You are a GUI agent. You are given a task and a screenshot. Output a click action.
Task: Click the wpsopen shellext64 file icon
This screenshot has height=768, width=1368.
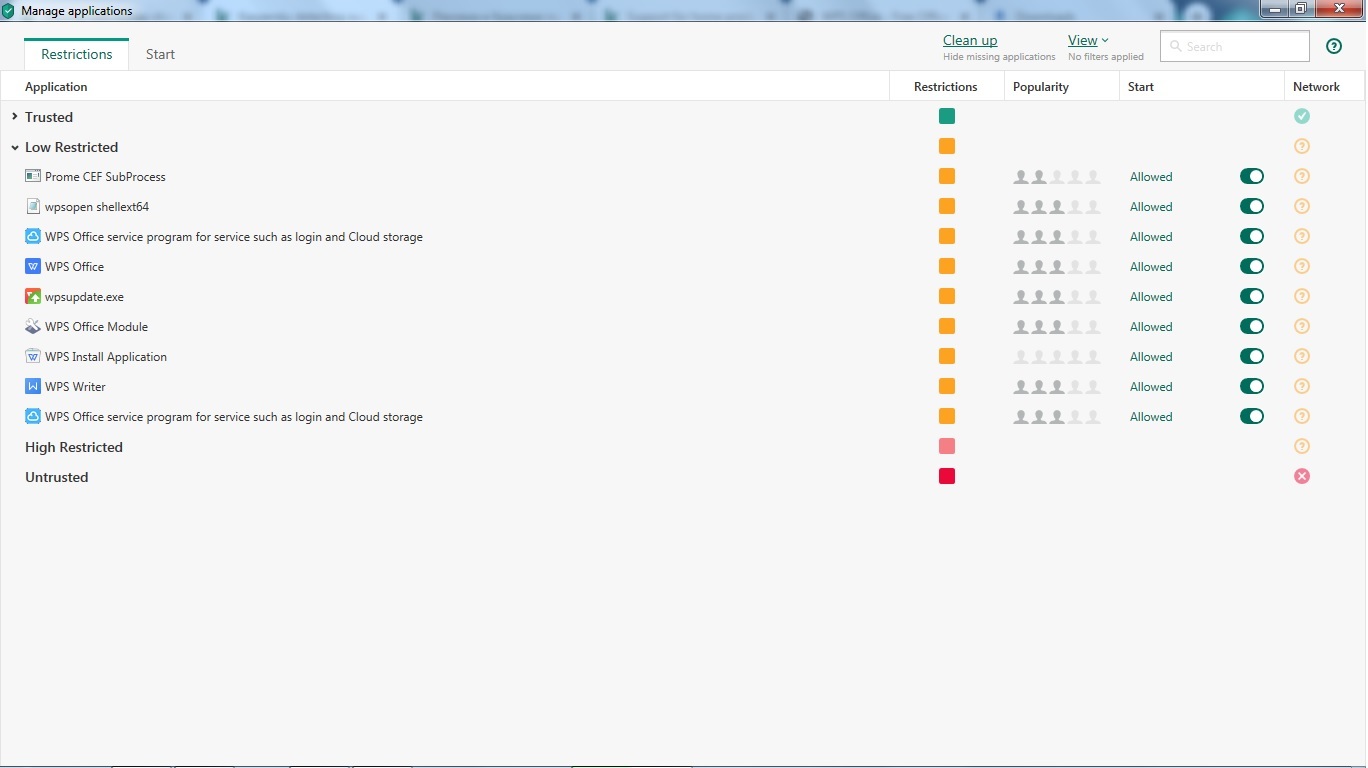pos(33,207)
